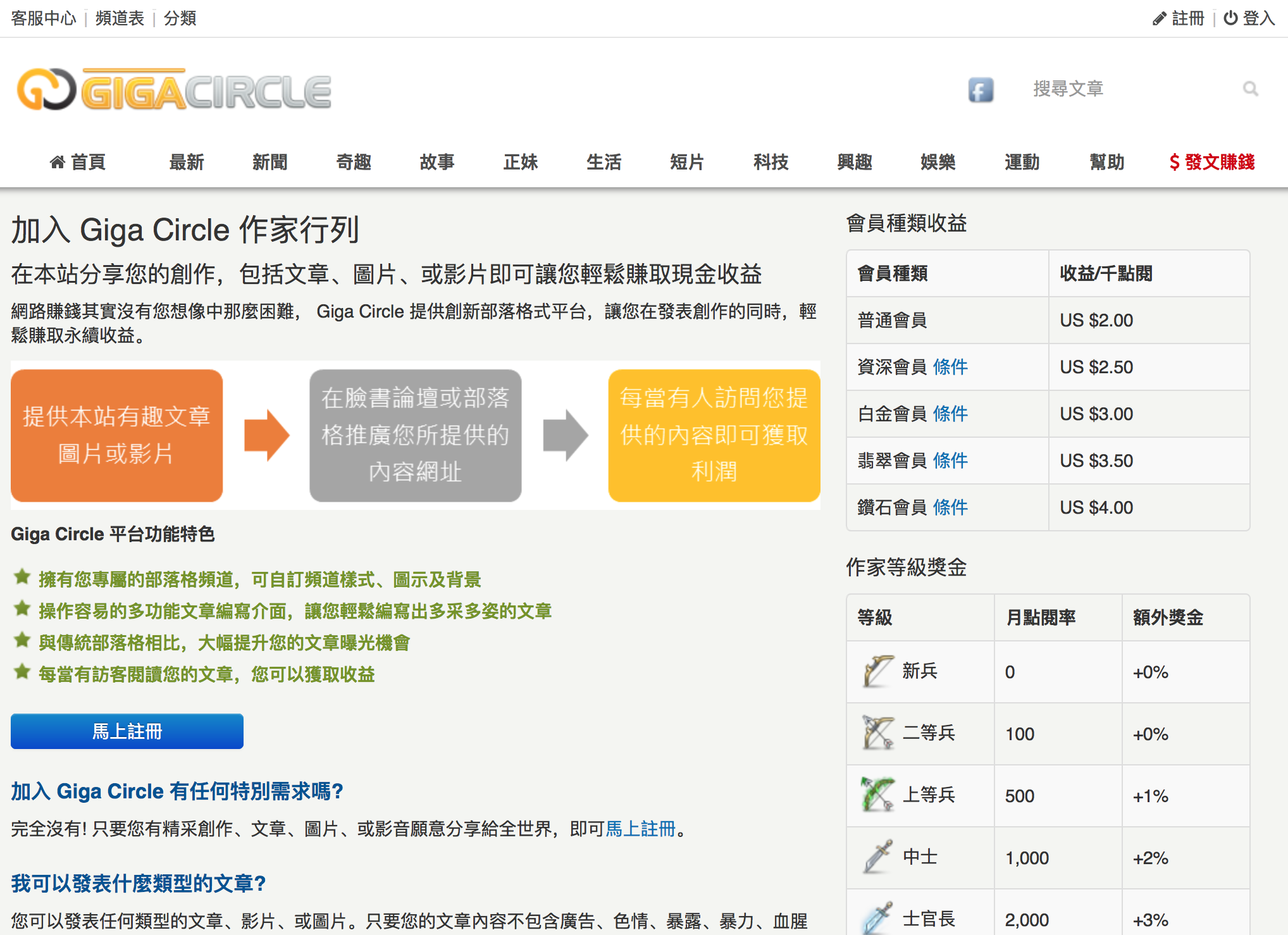Click the 二等兵 crossbow icon

point(877,733)
